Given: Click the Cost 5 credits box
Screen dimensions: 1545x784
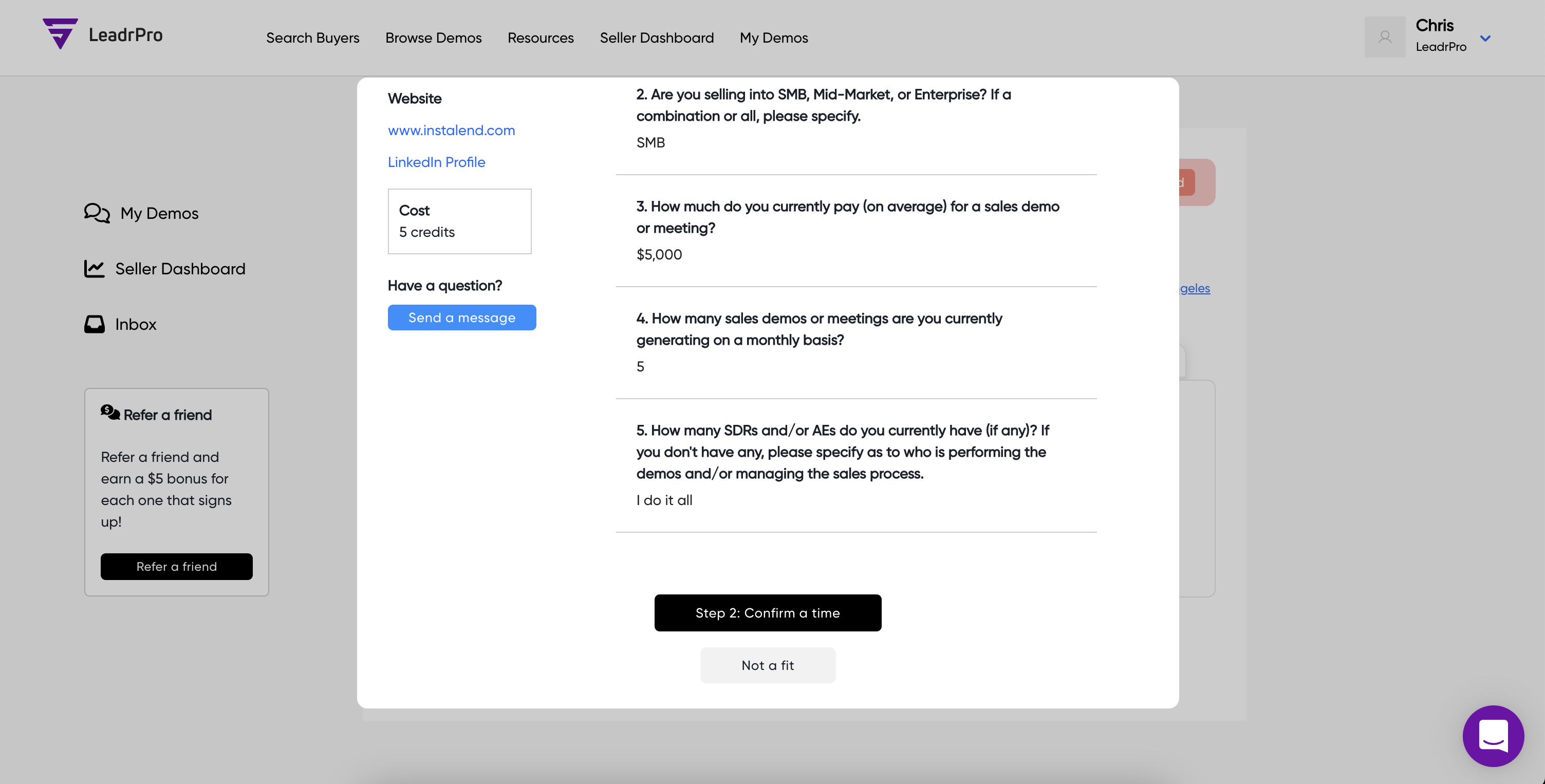Looking at the screenshot, I should (x=459, y=221).
